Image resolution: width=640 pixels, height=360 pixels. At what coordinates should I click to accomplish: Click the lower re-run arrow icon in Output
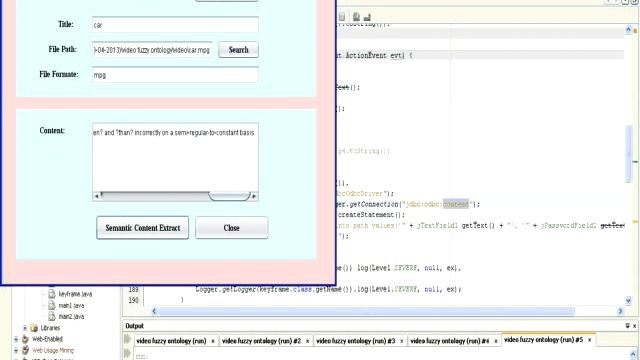pos(127,353)
